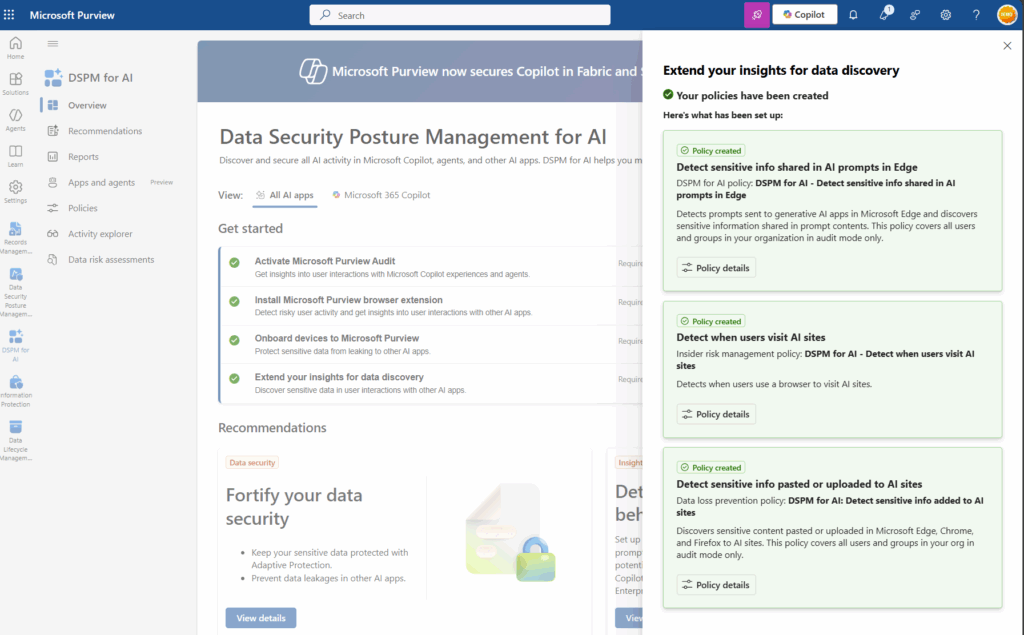The height and width of the screenshot is (635, 1024).
Task: Switch to Microsoft 365 Copilot view
Action: (381, 195)
